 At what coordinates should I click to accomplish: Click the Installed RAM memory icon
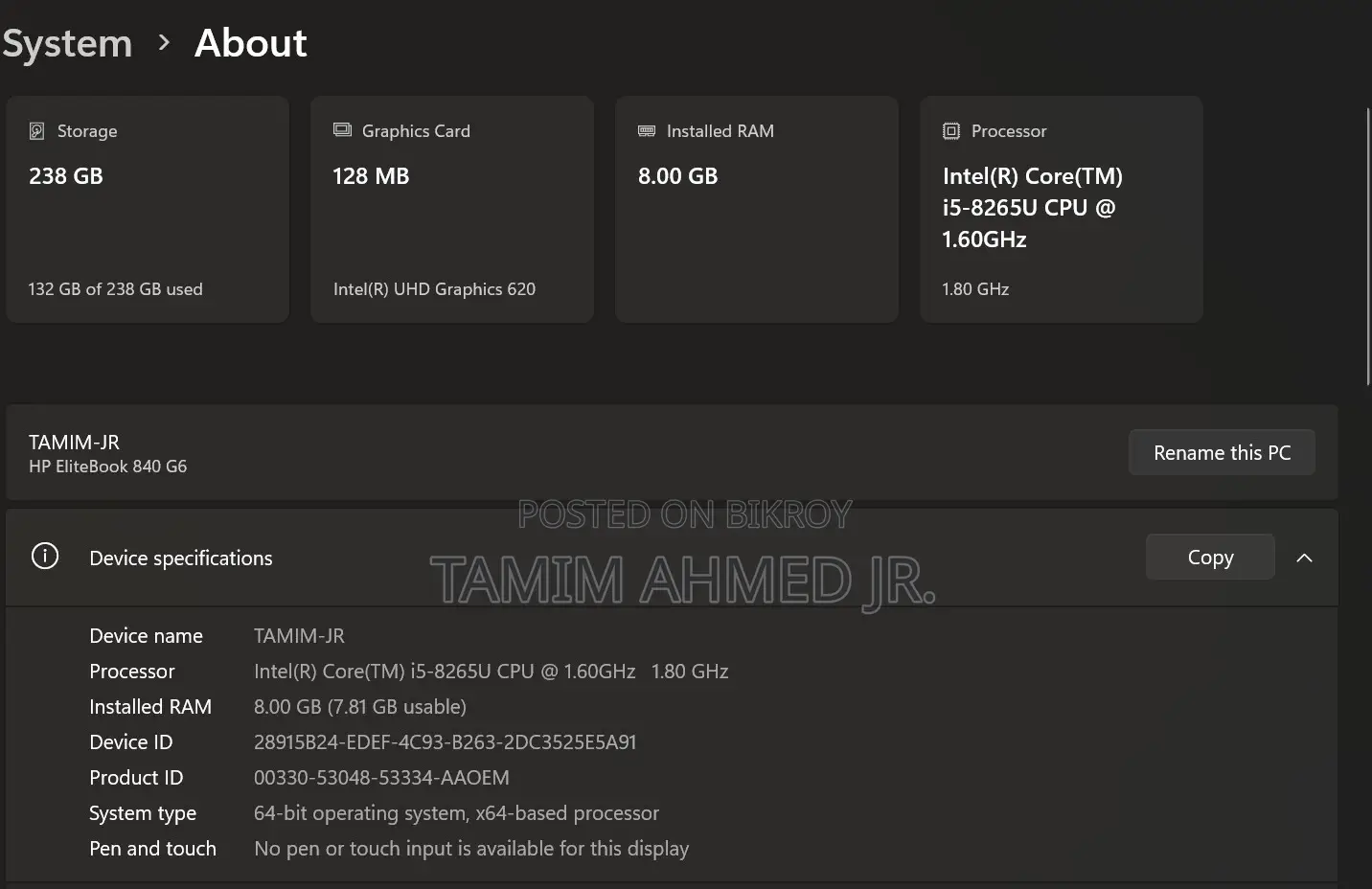[x=647, y=131]
